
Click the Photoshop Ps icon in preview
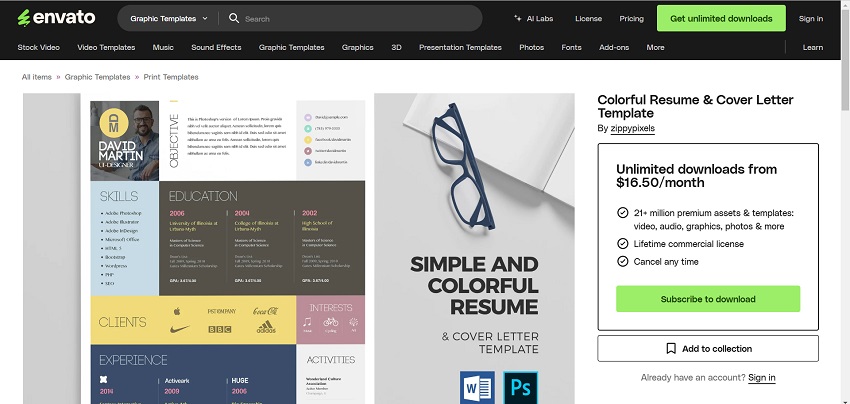pos(520,388)
